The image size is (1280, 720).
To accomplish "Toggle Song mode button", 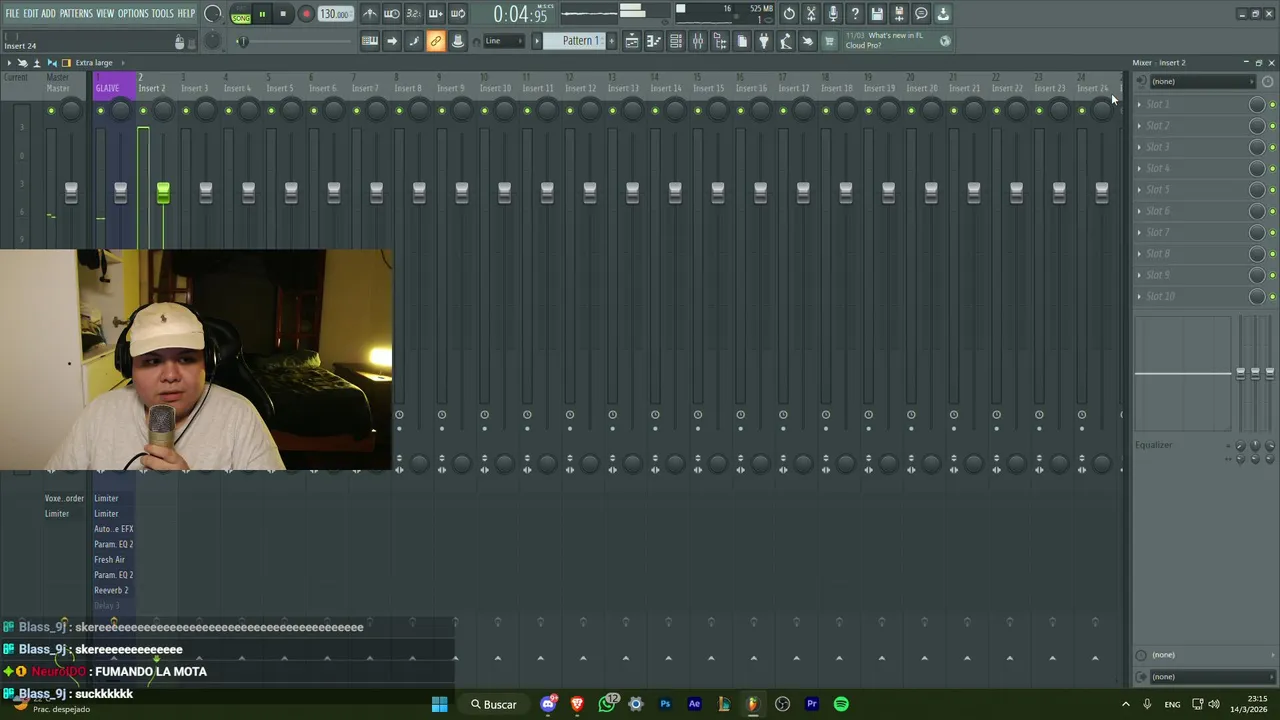I will (241, 16).
